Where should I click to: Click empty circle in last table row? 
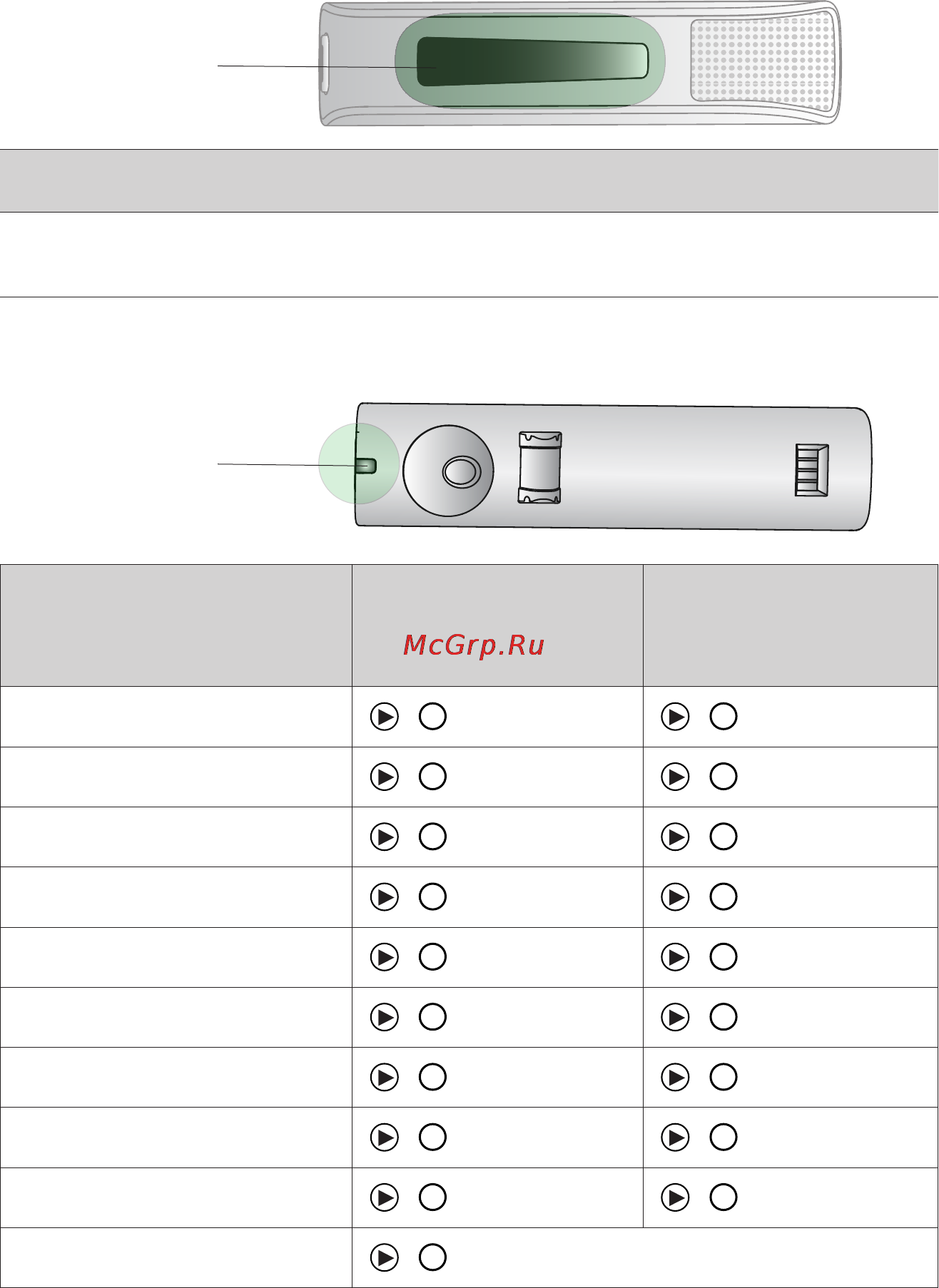[x=432, y=1257]
